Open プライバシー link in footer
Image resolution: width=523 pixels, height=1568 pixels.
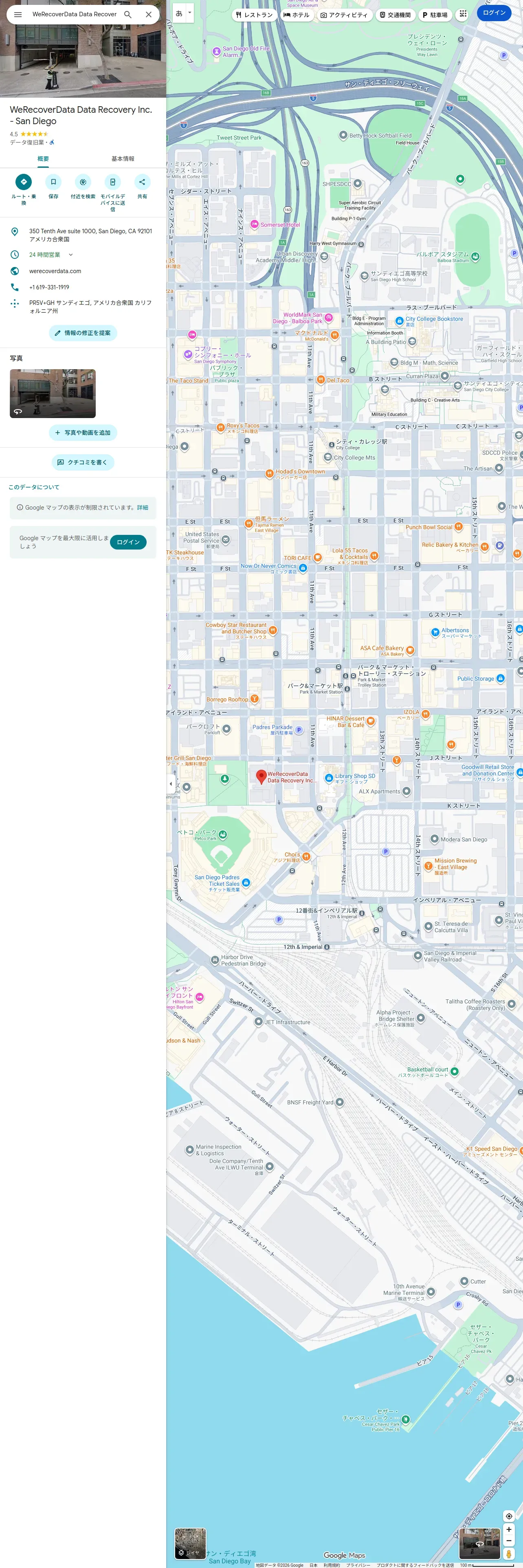pos(358,1564)
